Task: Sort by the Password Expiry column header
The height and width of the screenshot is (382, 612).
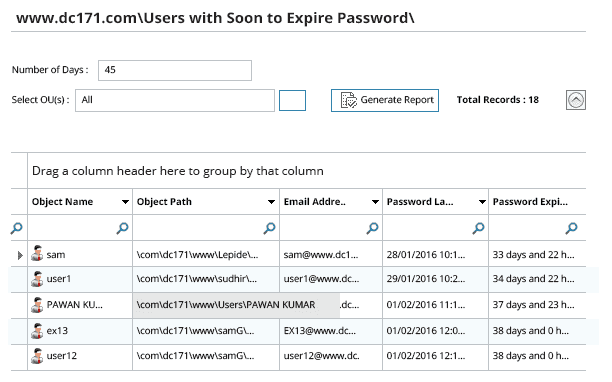Action: coord(530,202)
